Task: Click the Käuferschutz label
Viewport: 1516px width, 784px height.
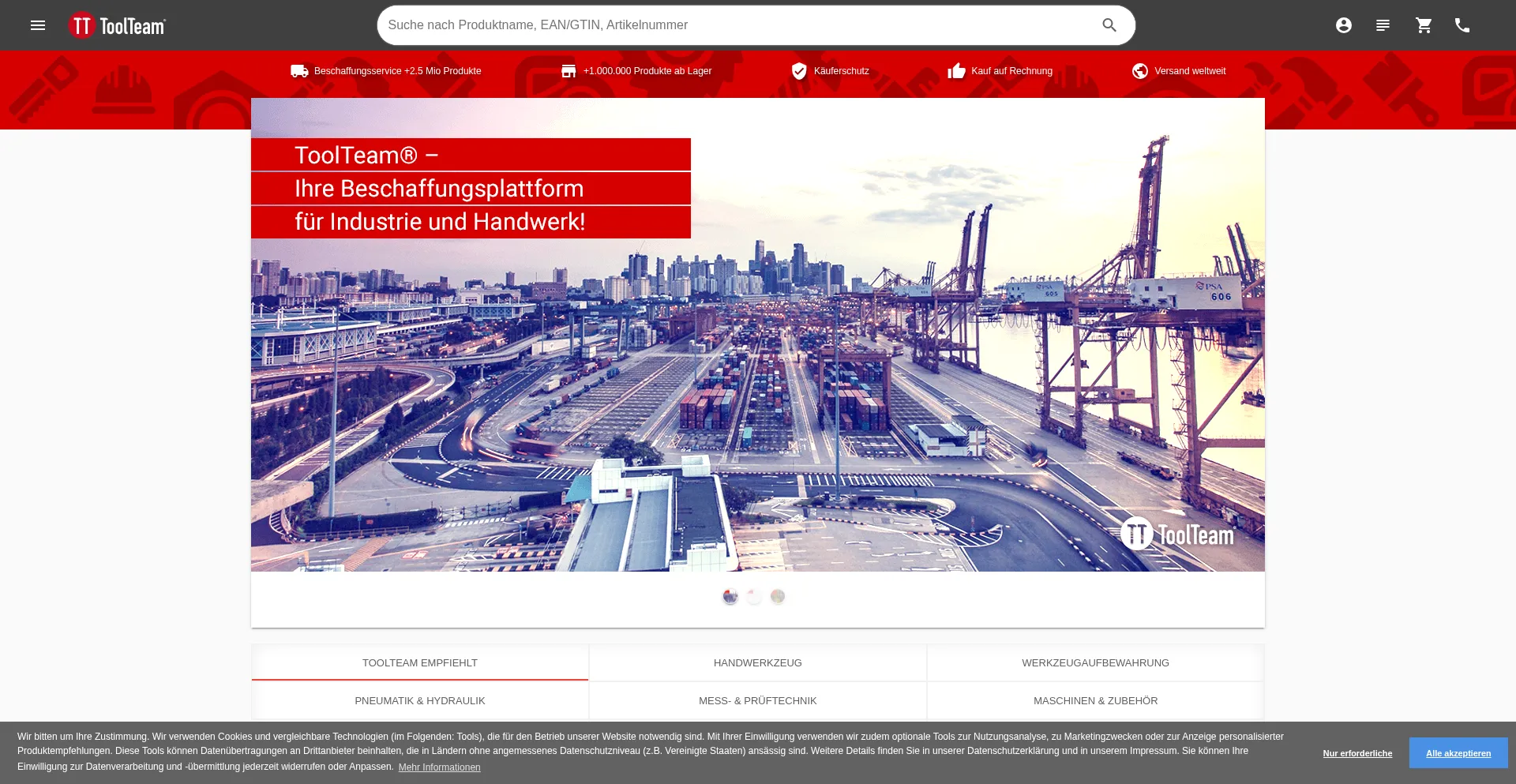Action: (x=842, y=71)
